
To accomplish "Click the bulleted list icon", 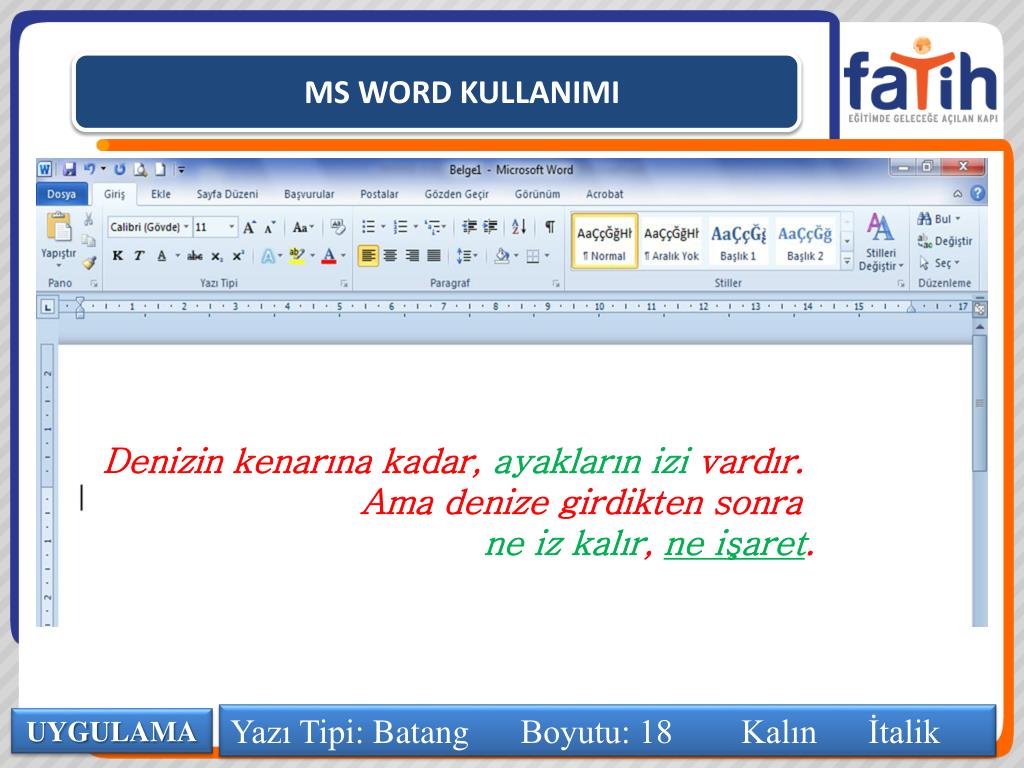I will pos(368,227).
